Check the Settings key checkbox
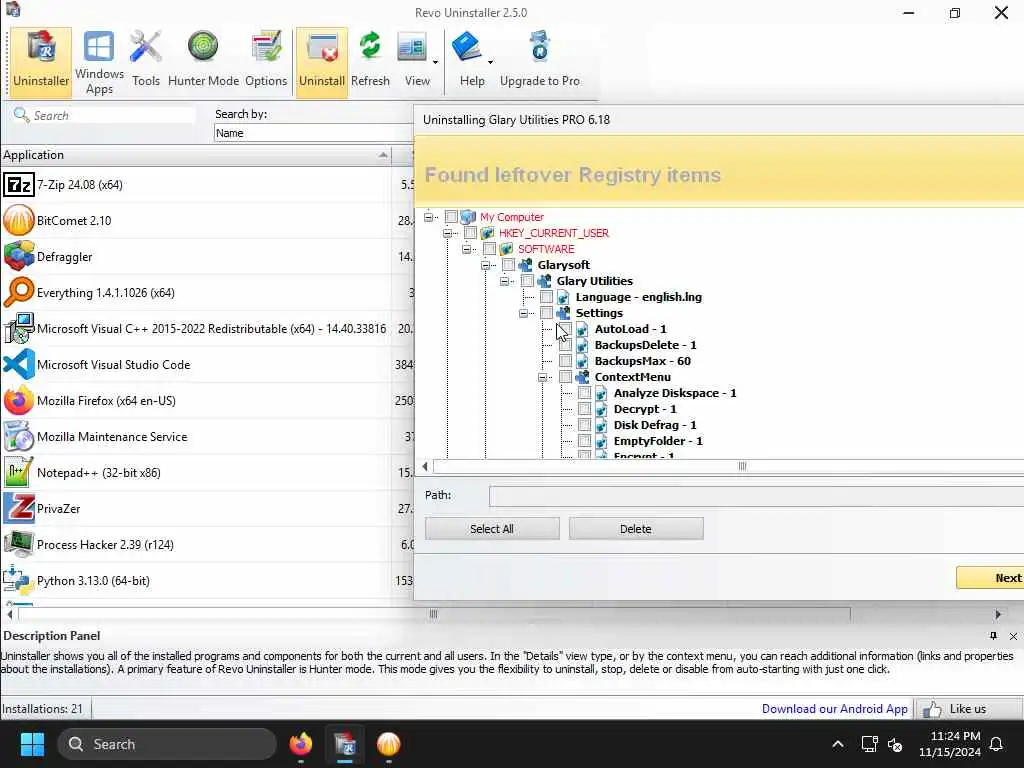 546,313
